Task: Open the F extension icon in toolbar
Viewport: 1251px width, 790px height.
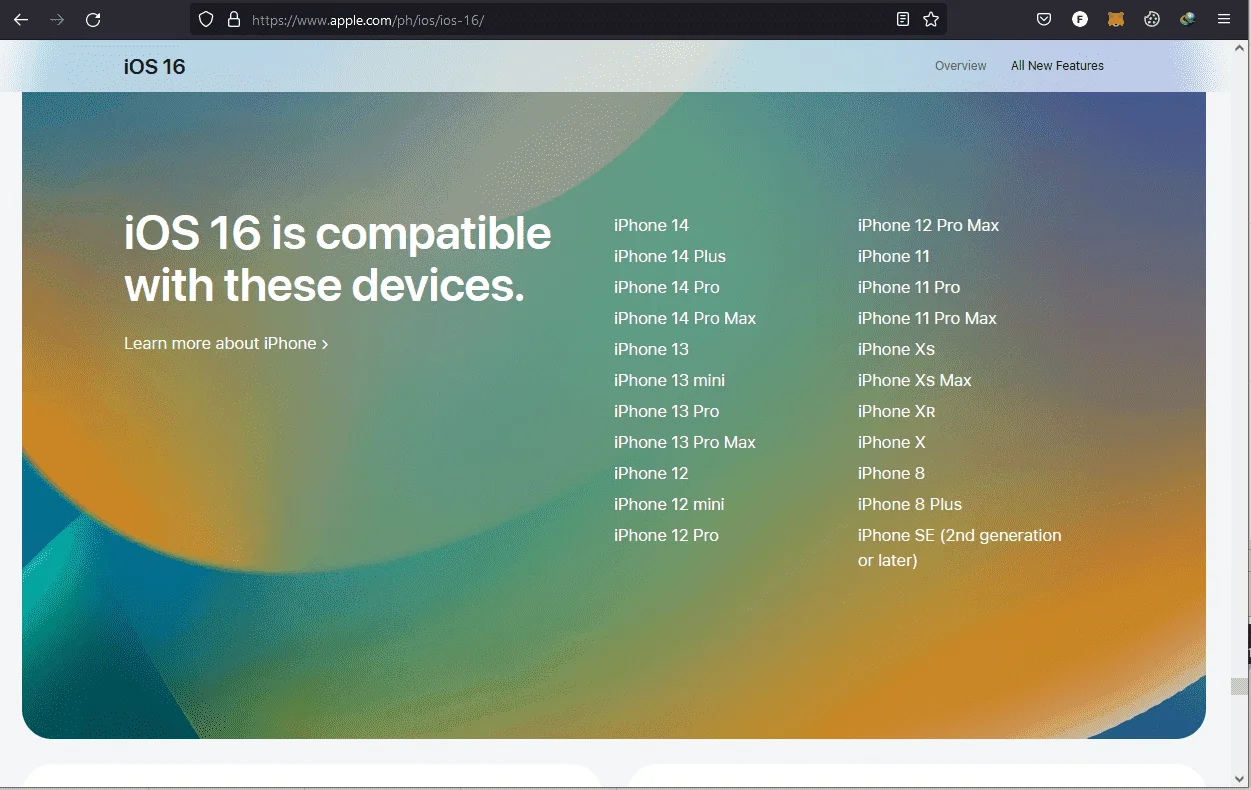Action: click(x=1080, y=19)
